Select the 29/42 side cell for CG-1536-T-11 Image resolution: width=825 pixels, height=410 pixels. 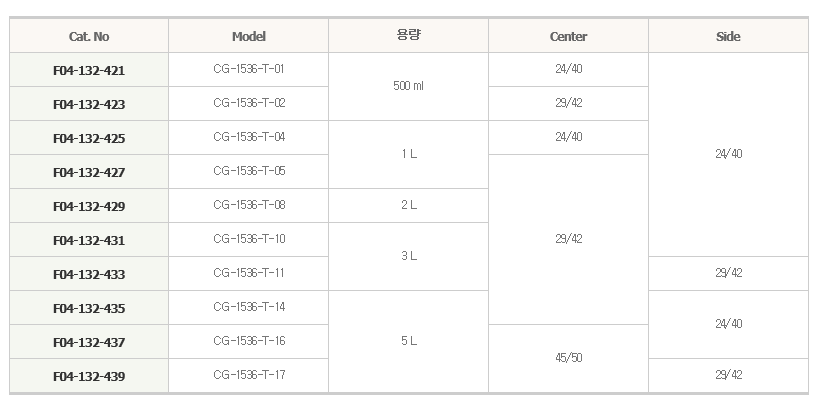click(x=728, y=274)
